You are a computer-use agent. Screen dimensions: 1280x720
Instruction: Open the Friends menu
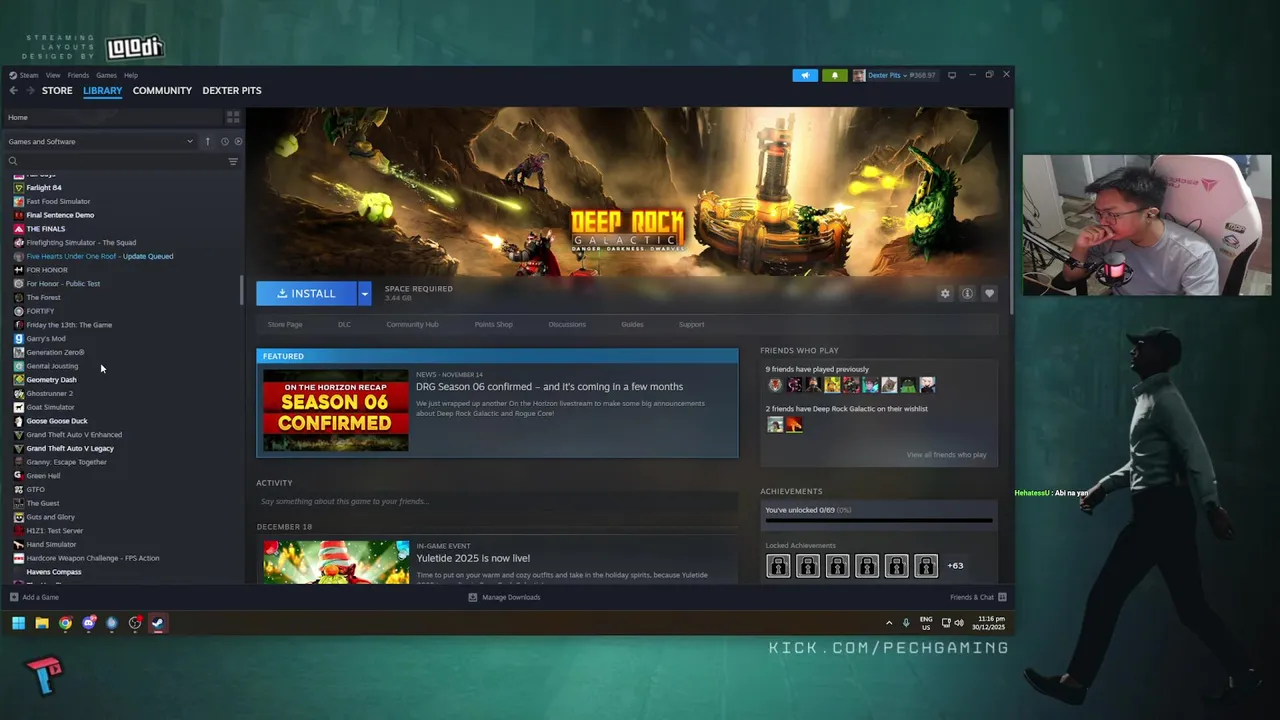click(x=78, y=75)
